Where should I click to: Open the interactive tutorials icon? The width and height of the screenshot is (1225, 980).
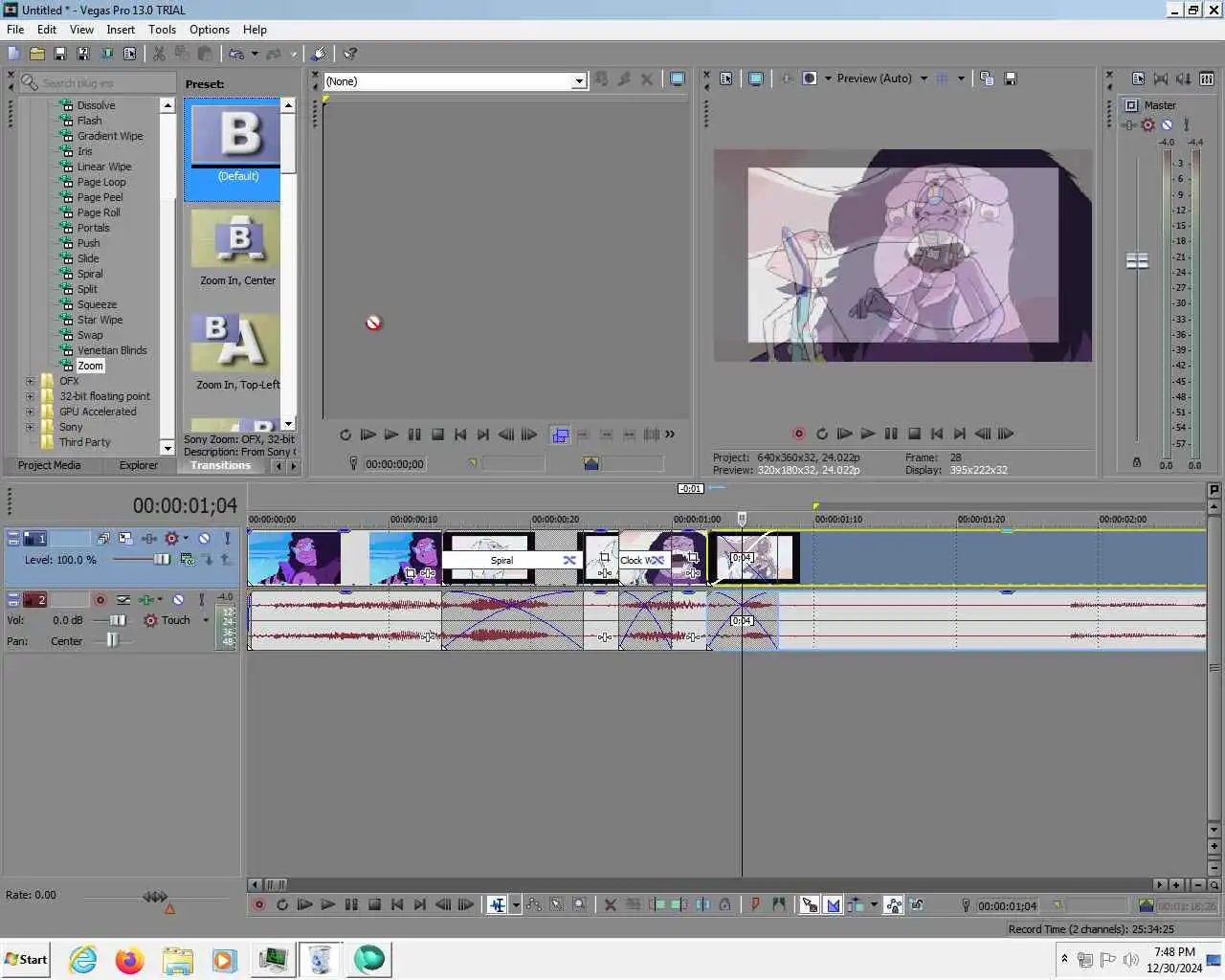[320, 54]
